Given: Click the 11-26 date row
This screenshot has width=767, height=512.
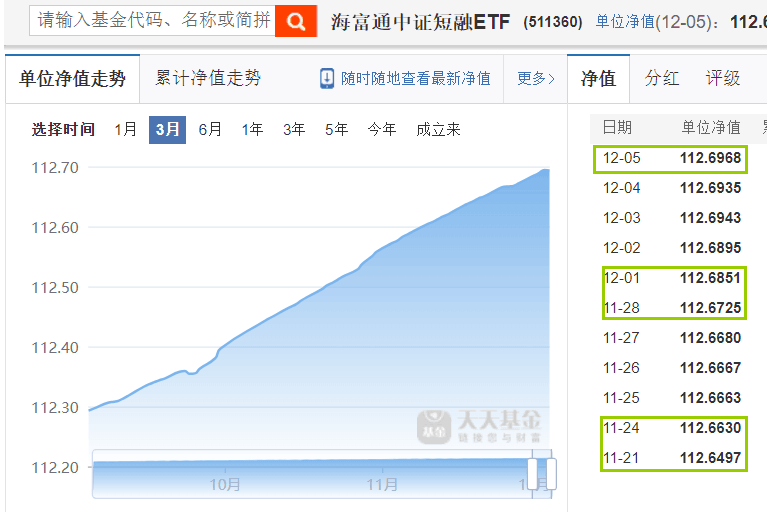Looking at the screenshot, I should coord(622,368).
